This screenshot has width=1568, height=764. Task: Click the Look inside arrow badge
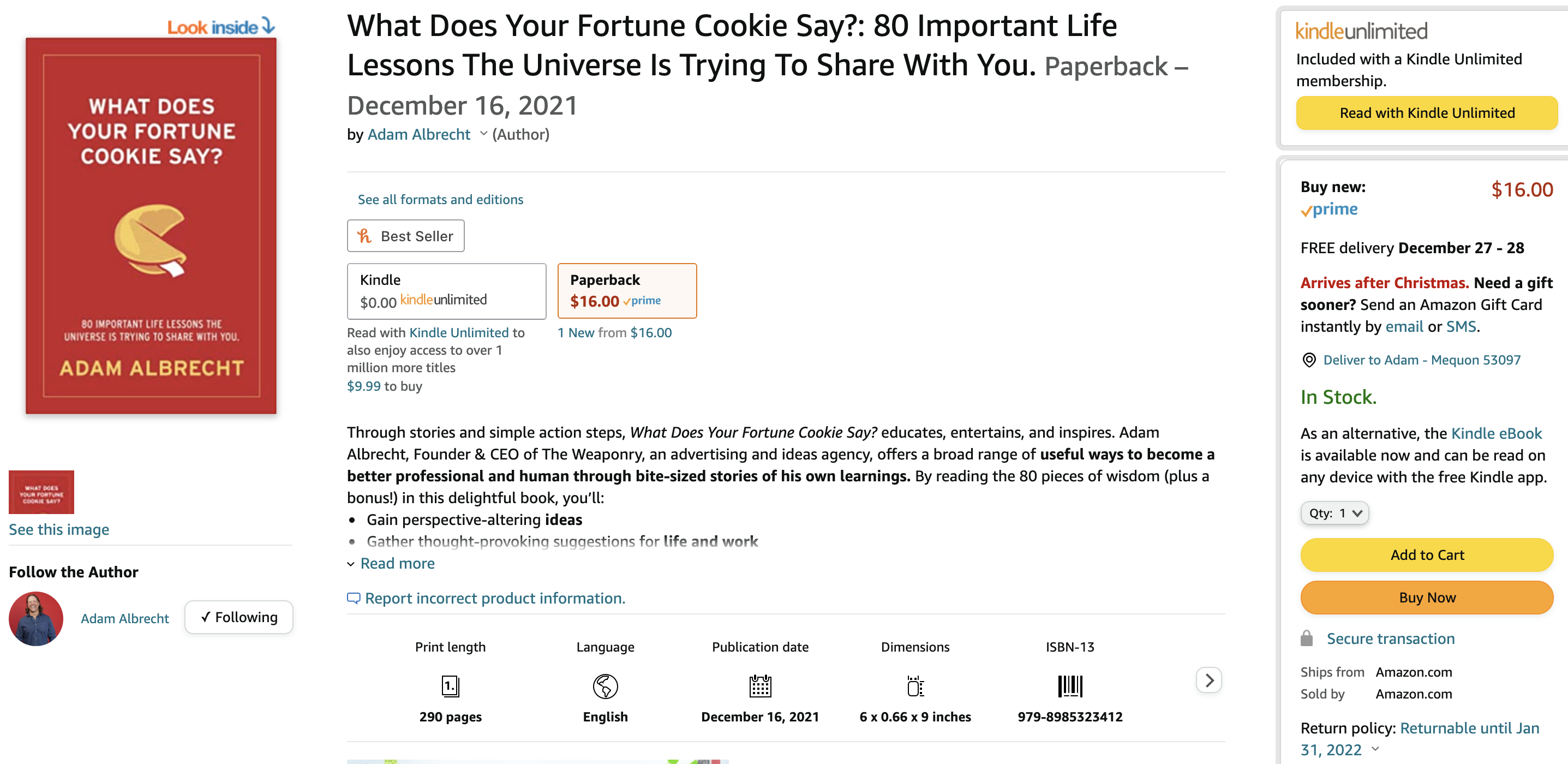click(x=222, y=27)
